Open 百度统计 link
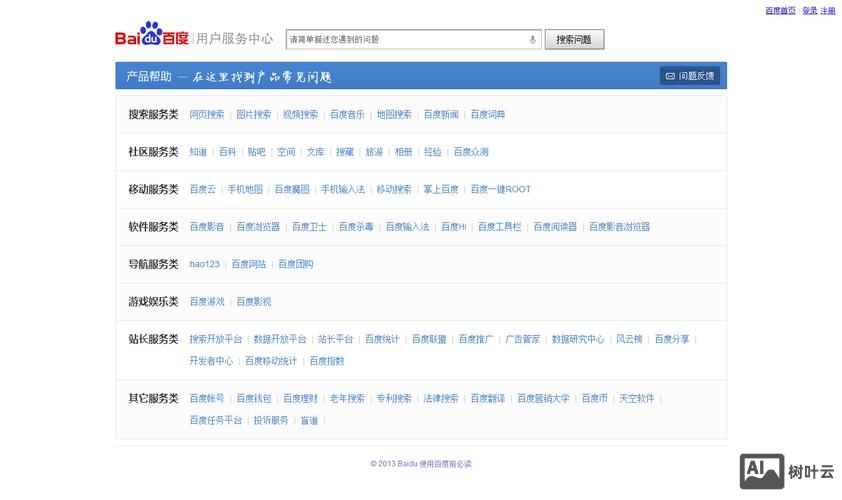Image resolution: width=842 pixels, height=500 pixels. 382,339
